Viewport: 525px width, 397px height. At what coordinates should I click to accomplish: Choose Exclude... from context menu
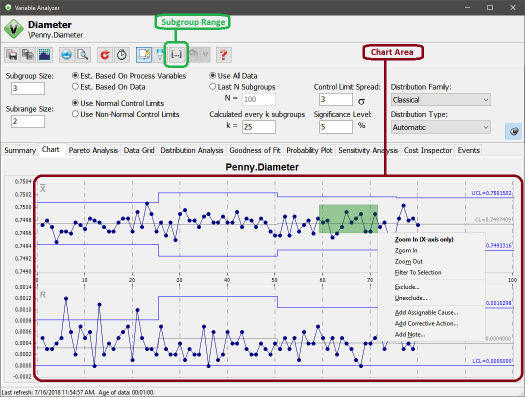tap(432, 287)
